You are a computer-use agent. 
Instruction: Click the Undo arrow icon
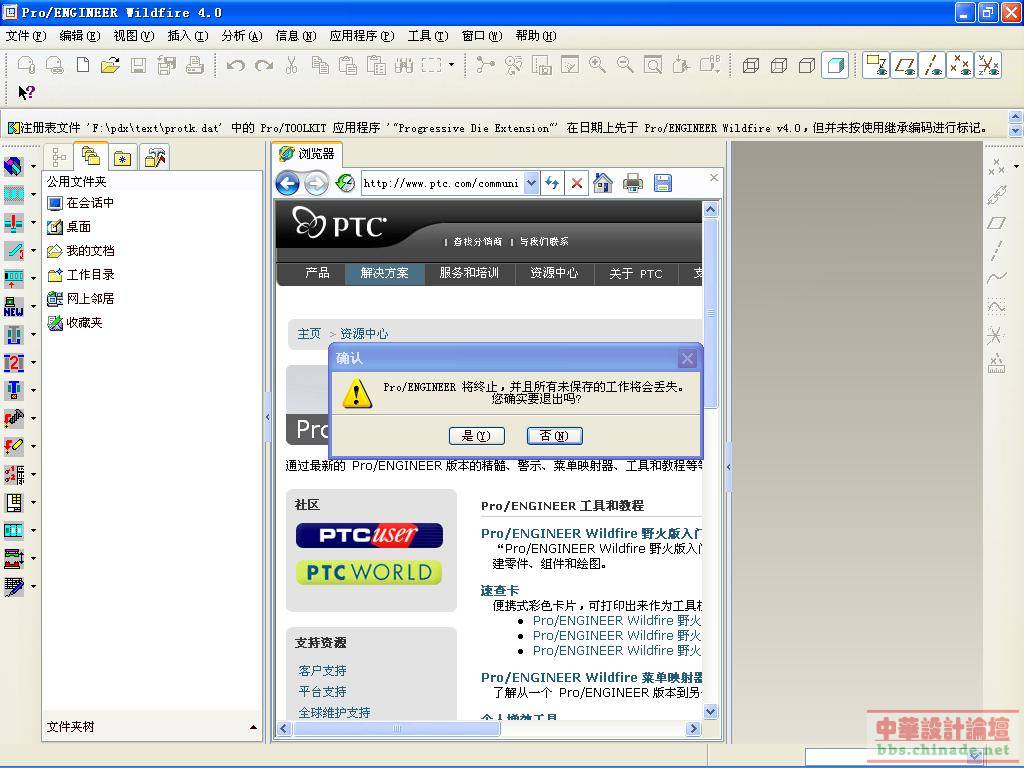pos(236,65)
